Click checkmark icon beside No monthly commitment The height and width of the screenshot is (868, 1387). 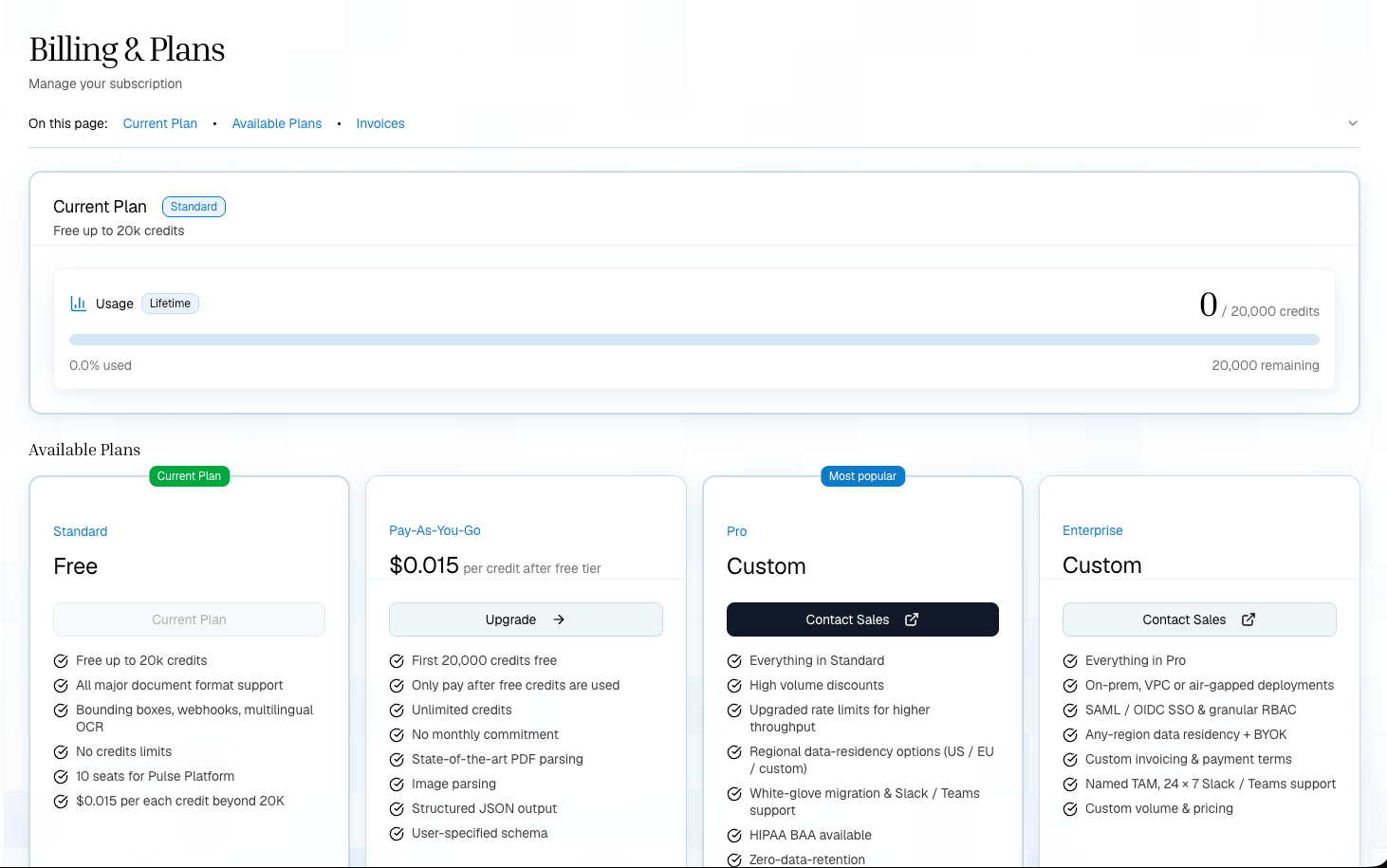click(x=397, y=735)
